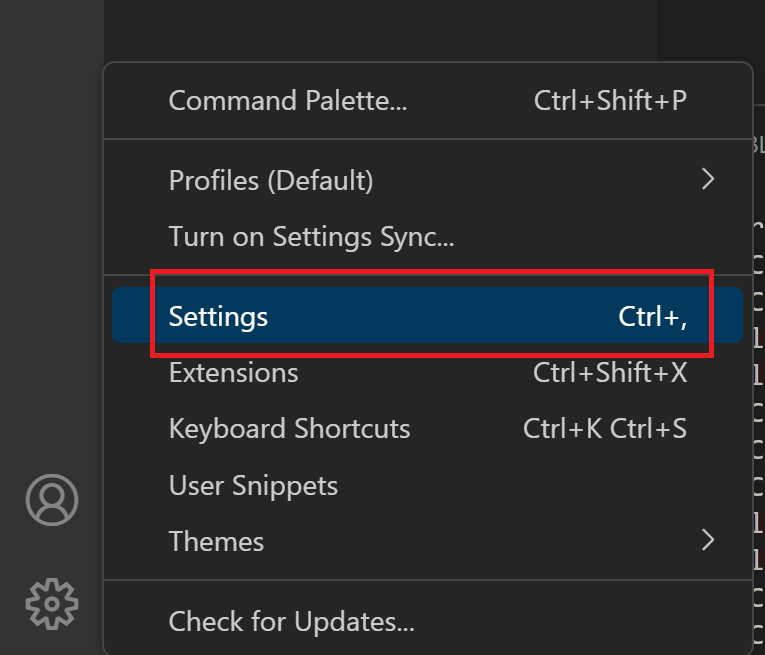
Task: Click the editor area right of menu
Action: click(759, 400)
